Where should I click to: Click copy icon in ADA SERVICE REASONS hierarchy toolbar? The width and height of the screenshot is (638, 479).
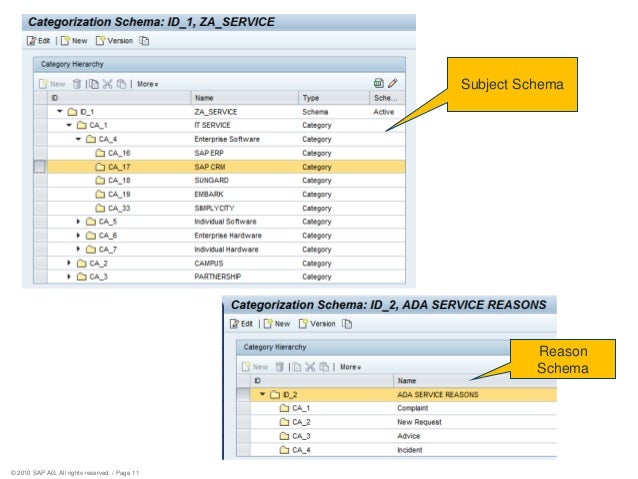pos(297,367)
